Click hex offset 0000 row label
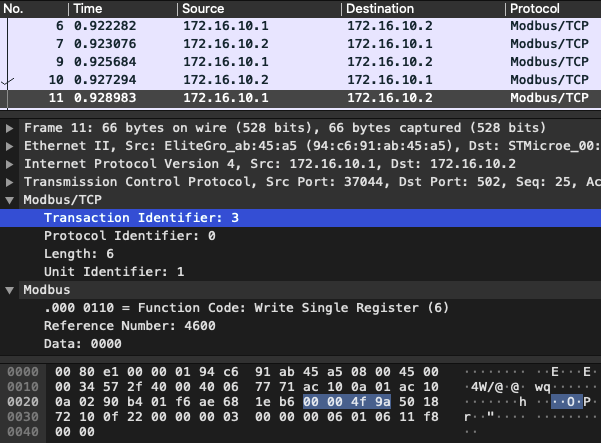This screenshot has height=443, width=601. 23,372
